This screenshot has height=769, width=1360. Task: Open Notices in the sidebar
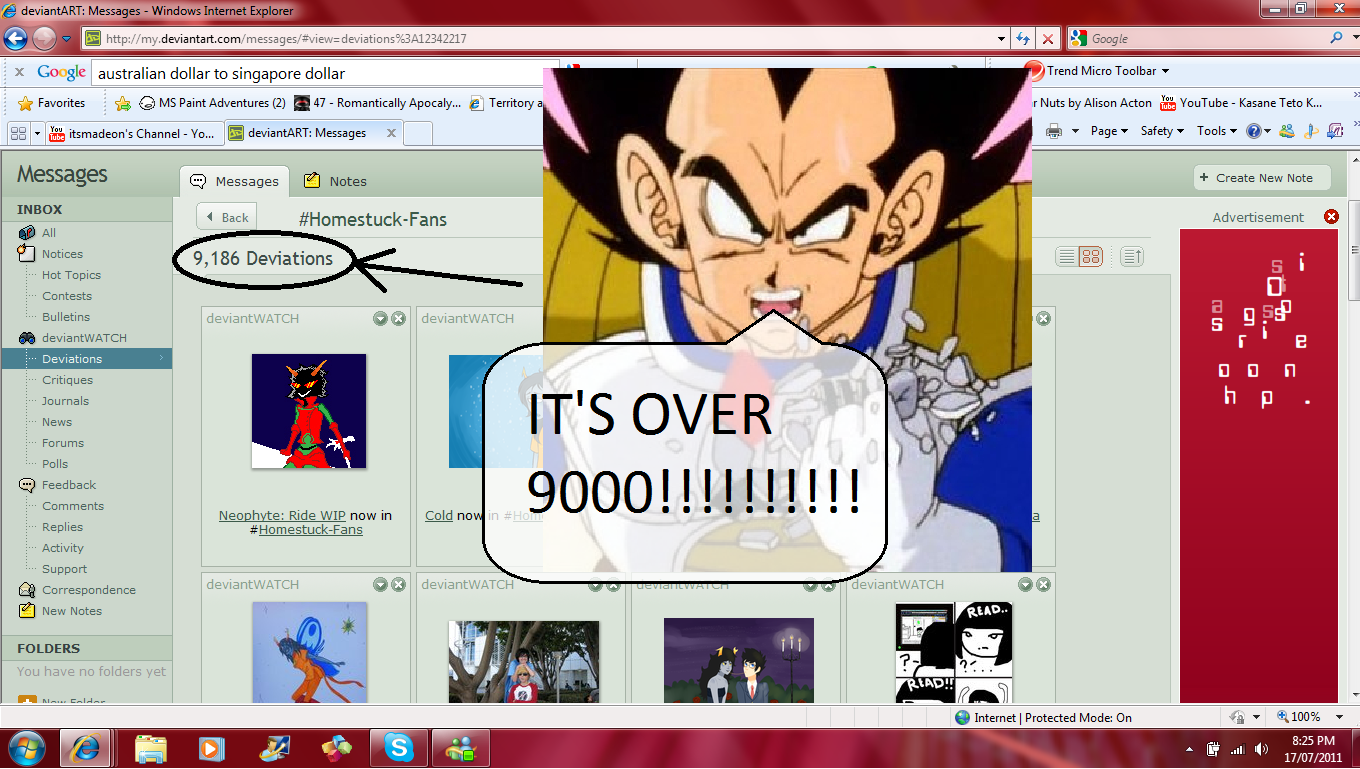(62, 254)
